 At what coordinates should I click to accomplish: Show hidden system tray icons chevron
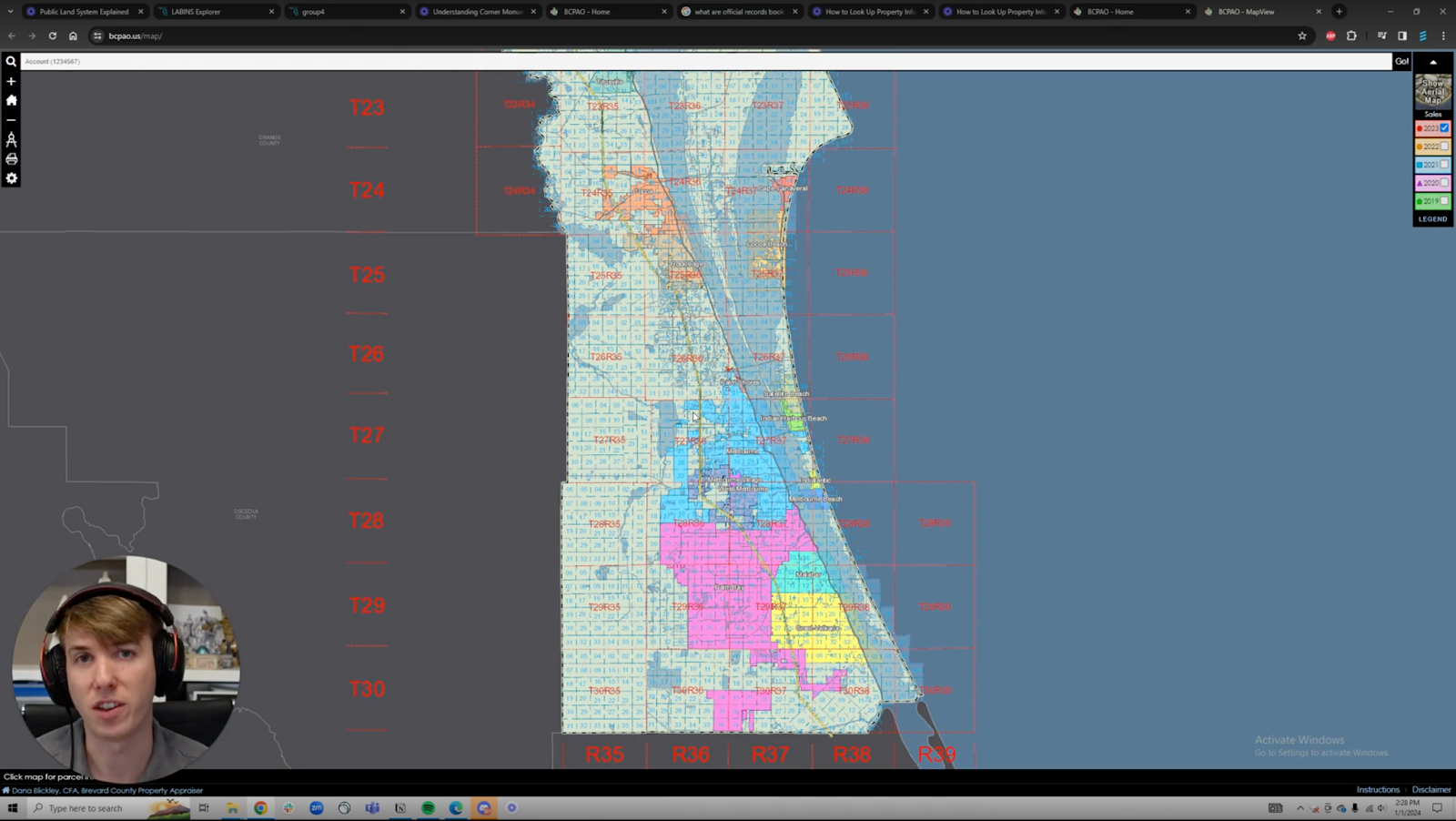point(1300,808)
